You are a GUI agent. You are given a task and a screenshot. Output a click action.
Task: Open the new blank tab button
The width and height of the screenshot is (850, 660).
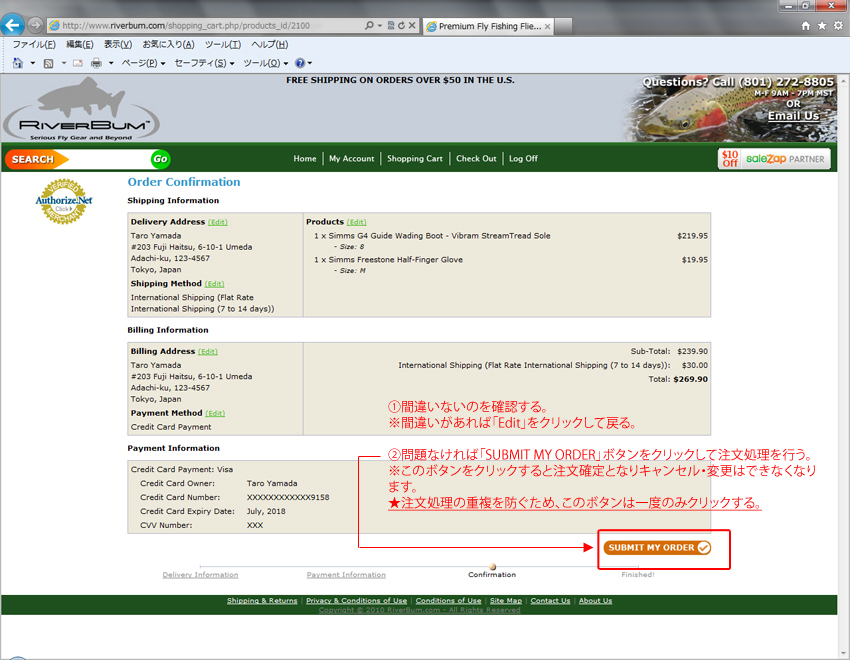(x=563, y=26)
